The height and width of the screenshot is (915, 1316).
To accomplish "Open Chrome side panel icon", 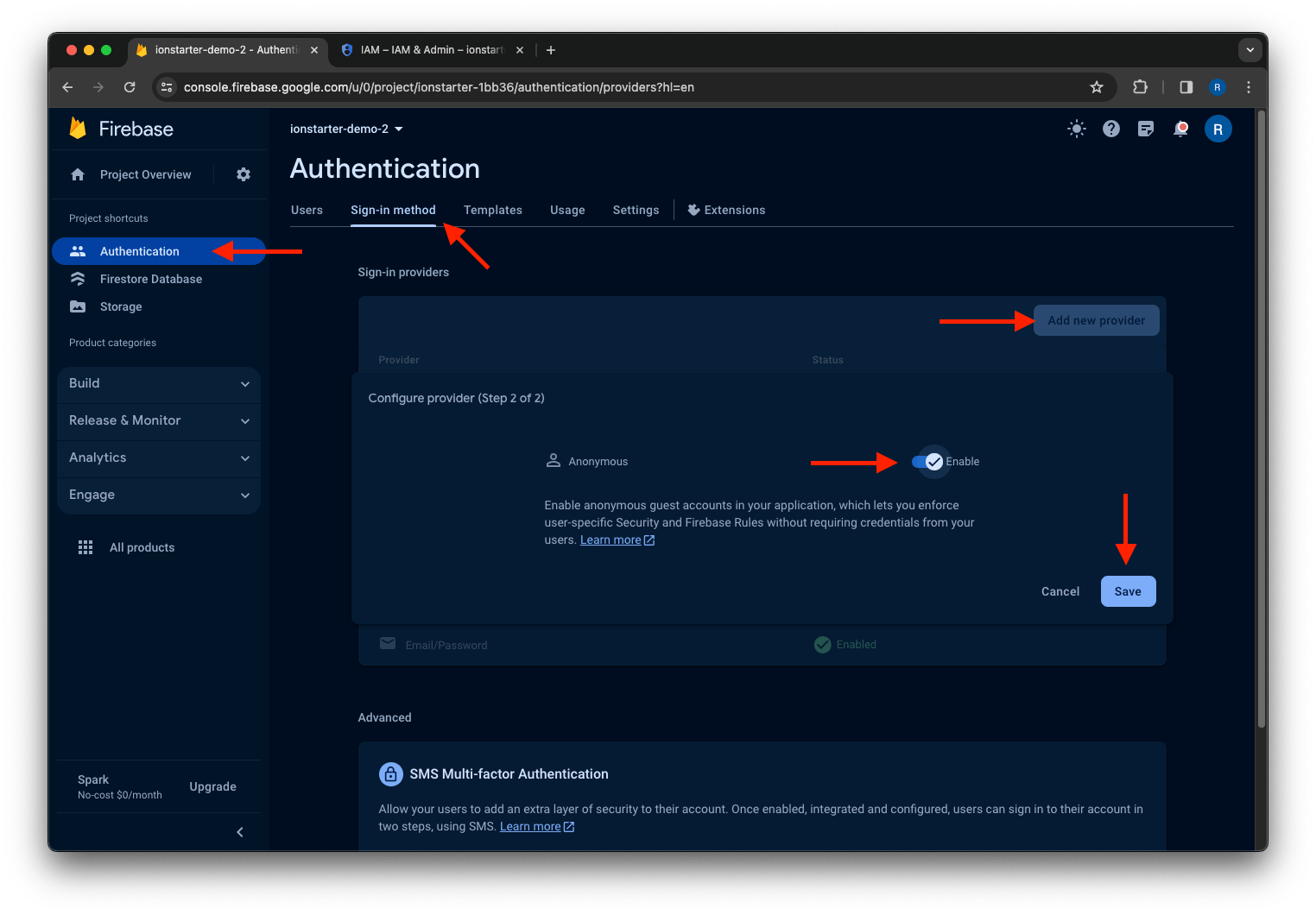I will (1186, 87).
